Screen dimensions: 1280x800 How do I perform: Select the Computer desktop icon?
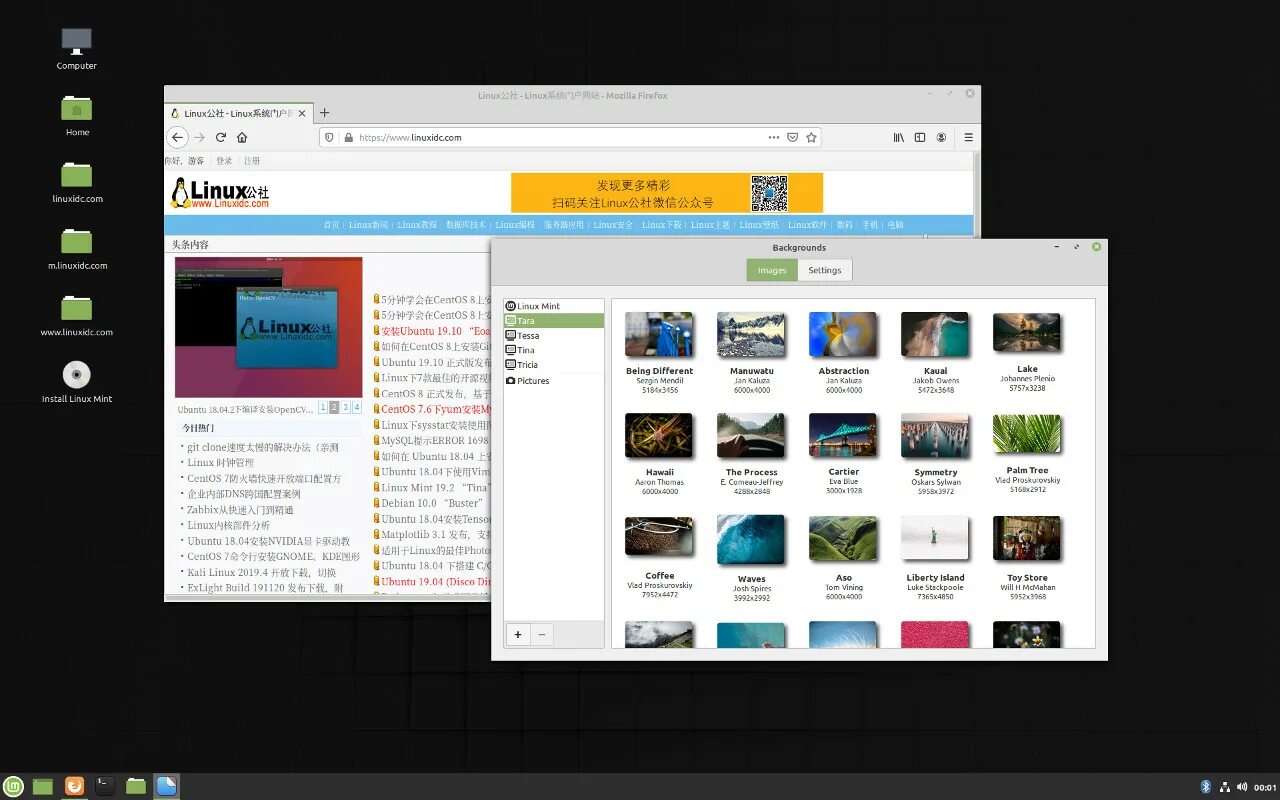pos(76,48)
